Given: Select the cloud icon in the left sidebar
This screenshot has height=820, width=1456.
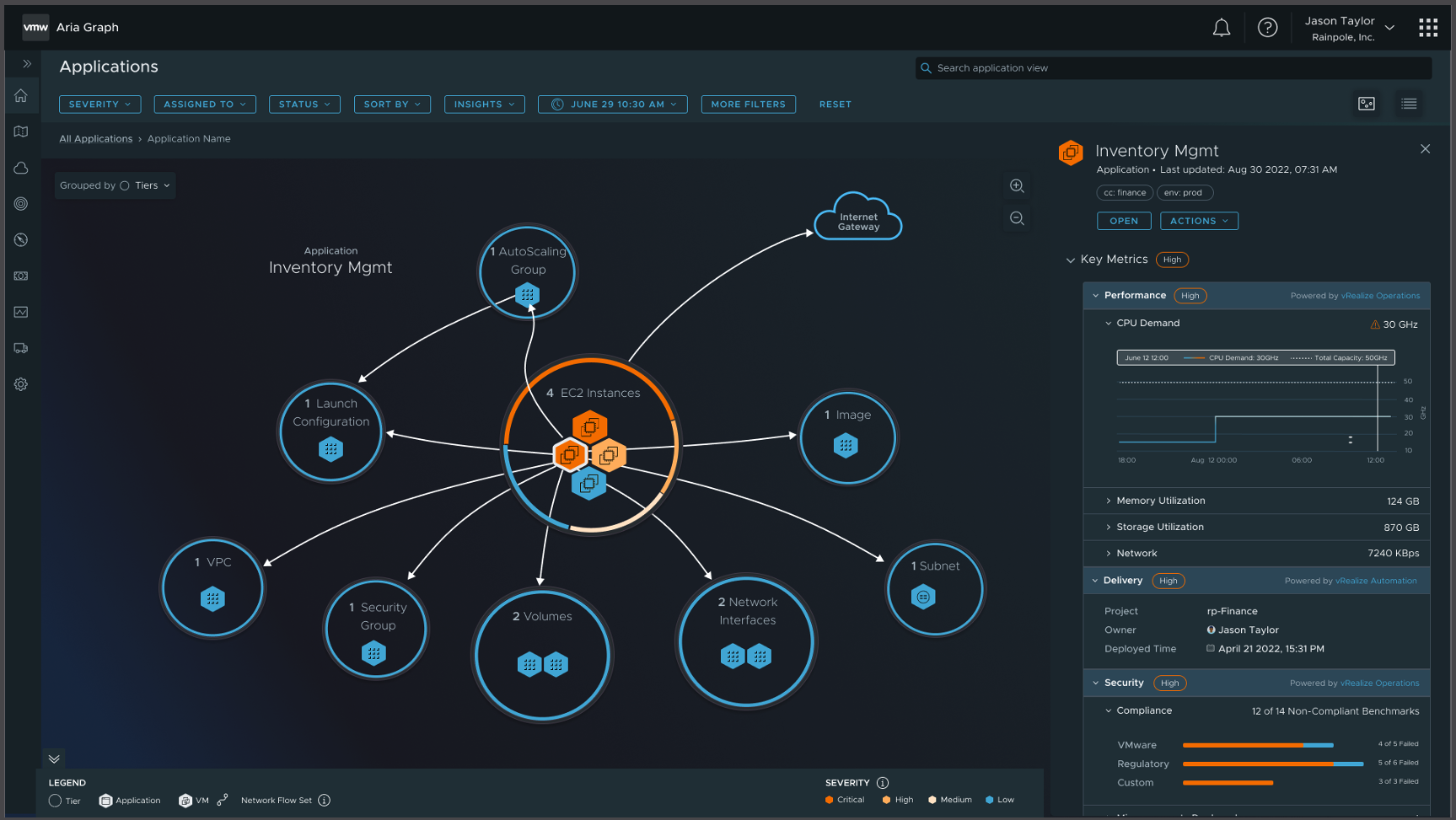Looking at the screenshot, I should click(x=21, y=168).
